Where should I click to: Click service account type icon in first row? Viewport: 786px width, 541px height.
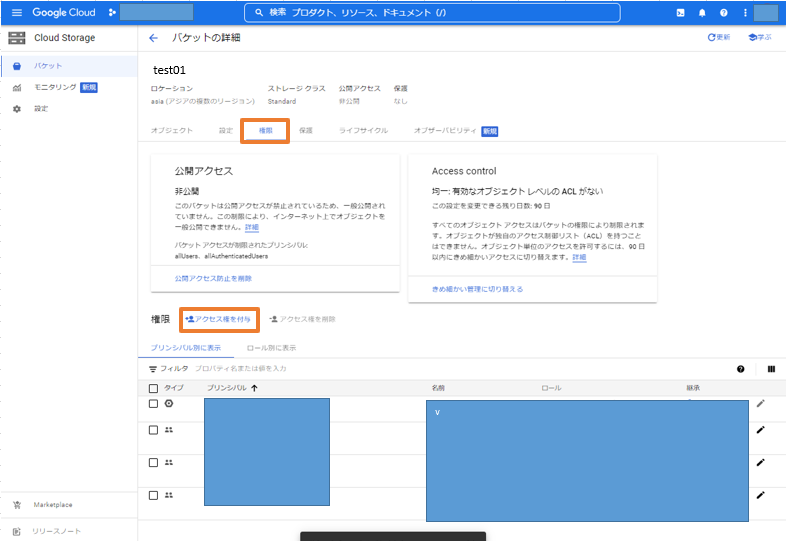pyautogui.click(x=169, y=403)
